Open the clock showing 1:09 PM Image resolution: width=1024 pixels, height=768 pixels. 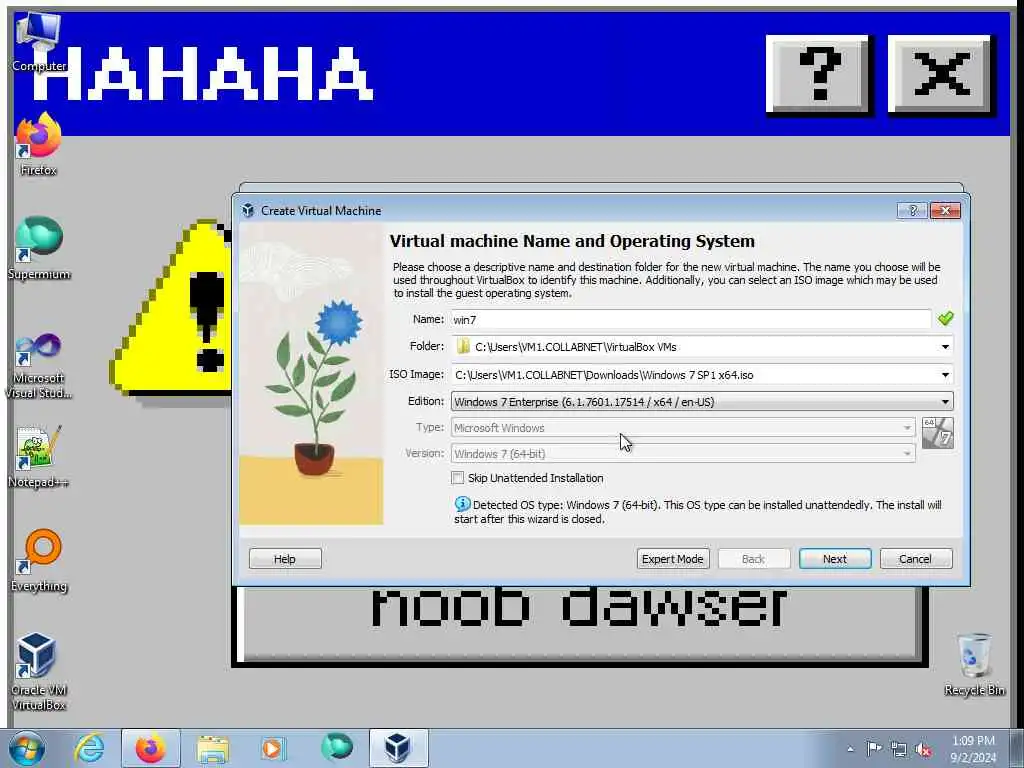click(973, 749)
